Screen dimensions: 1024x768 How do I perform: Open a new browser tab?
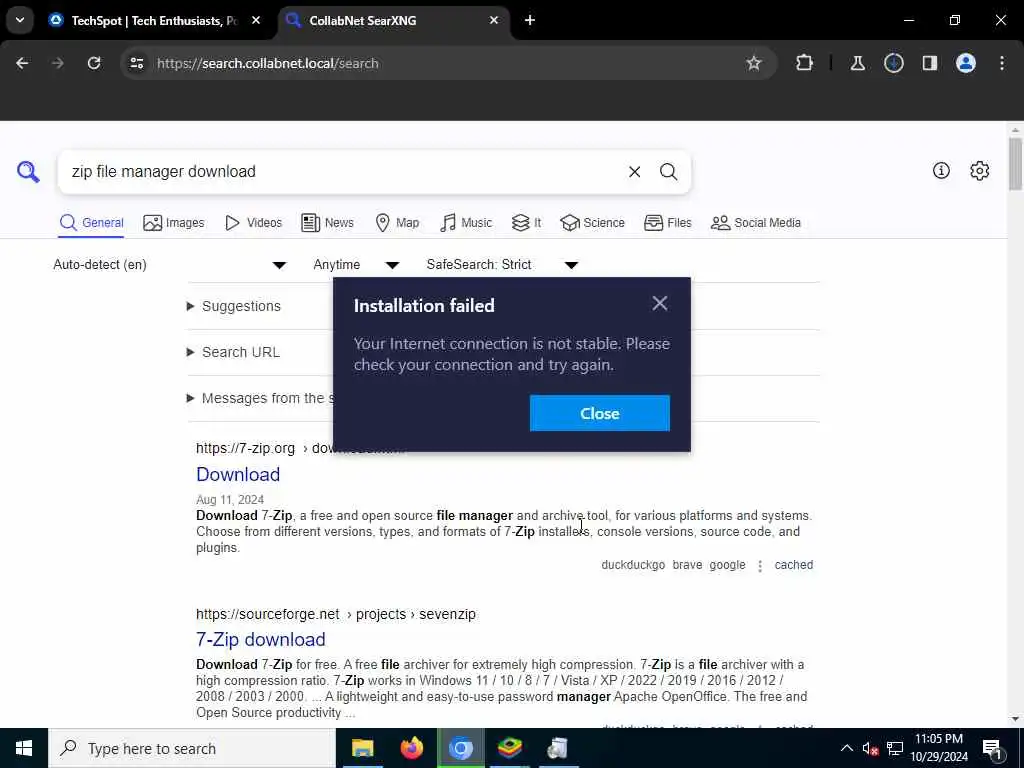[x=530, y=20]
